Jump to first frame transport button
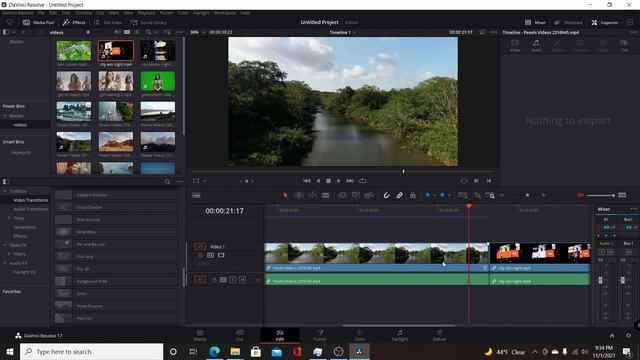Screen dimensions: 640x360 [307, 181]
